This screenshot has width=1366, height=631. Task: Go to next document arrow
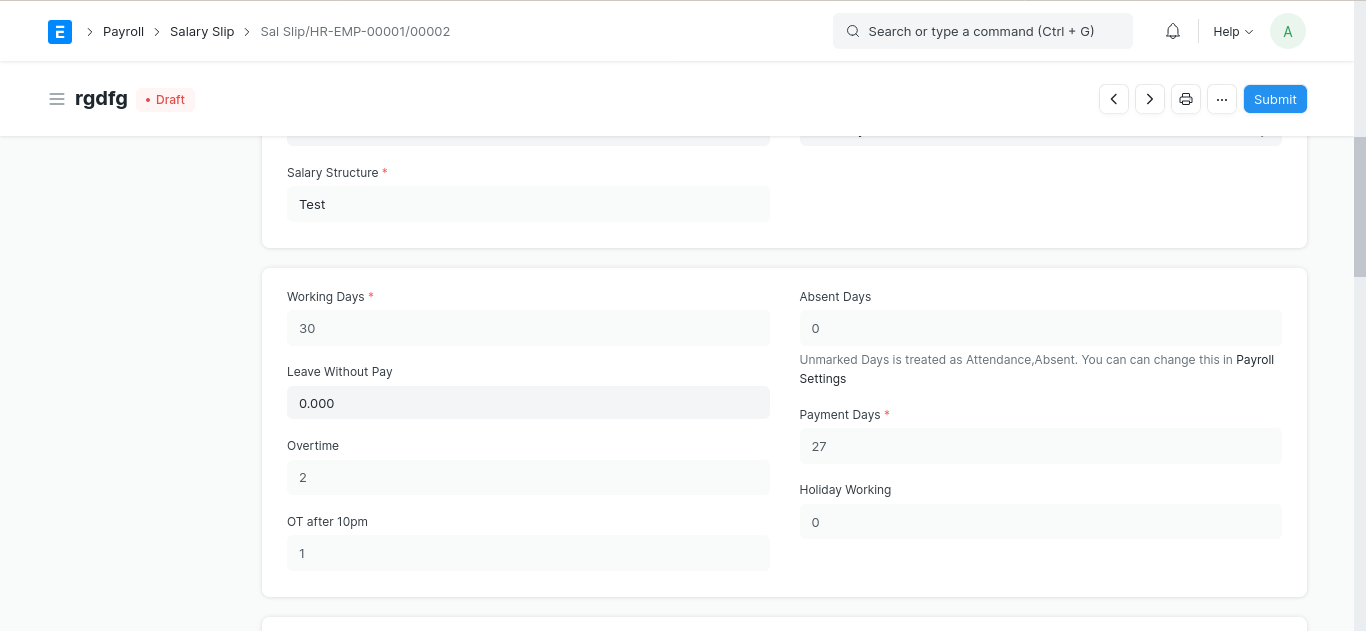click(x=1150, y=99)
